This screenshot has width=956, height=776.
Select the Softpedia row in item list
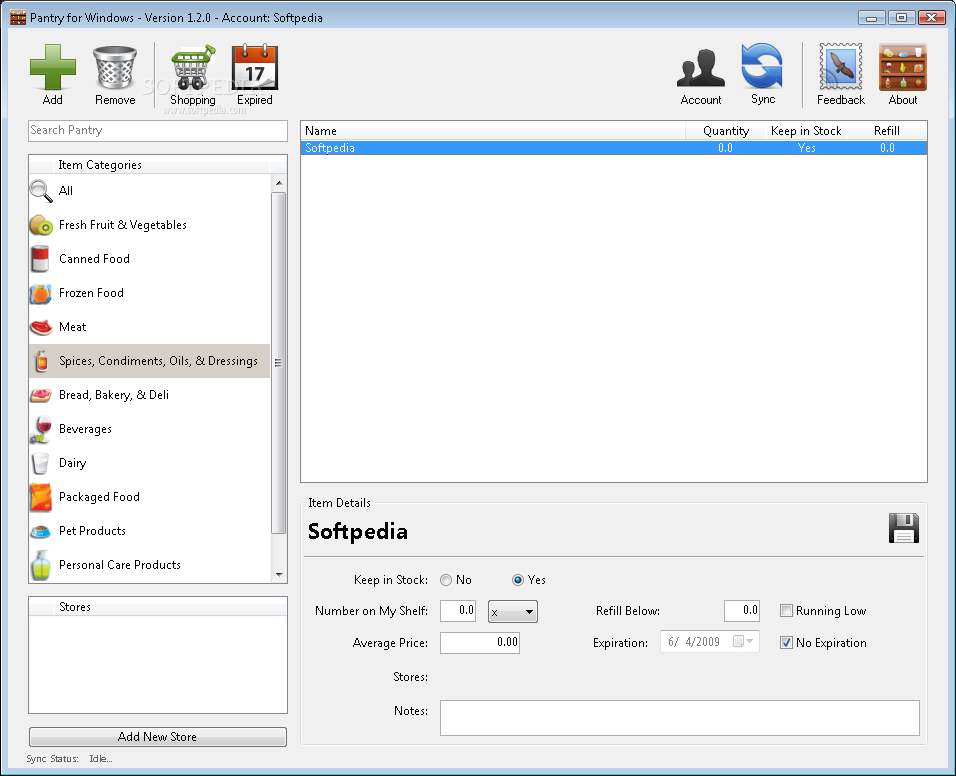(613, 148)
